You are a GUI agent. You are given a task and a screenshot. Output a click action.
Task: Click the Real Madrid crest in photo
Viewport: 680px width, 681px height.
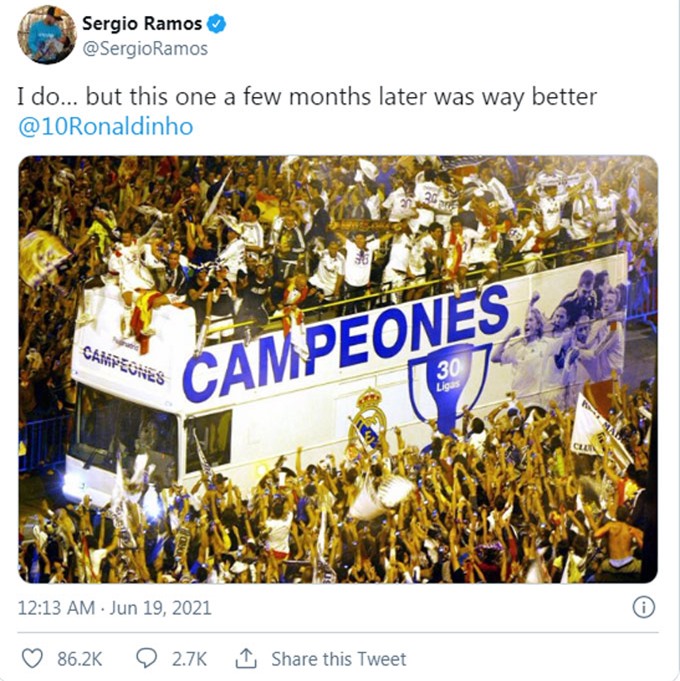(368, 420)
